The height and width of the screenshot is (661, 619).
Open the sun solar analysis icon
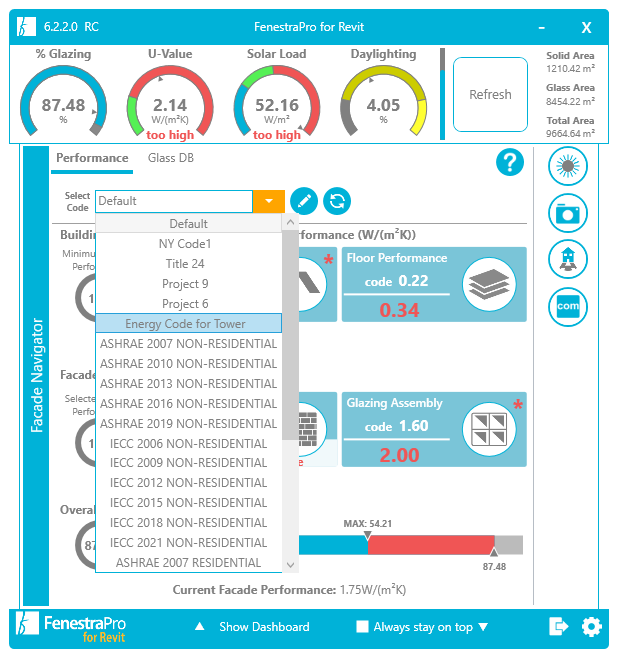568,166
